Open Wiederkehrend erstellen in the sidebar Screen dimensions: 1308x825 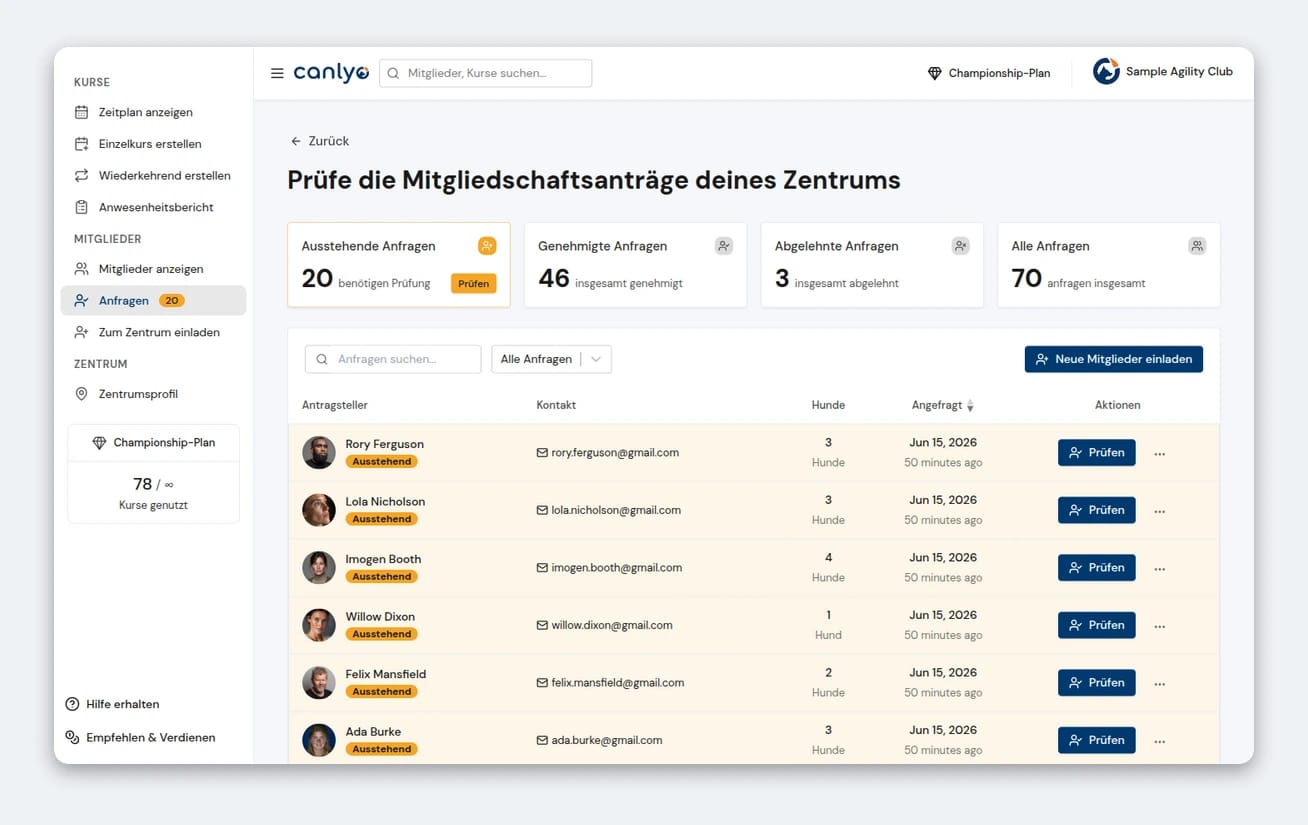[153, 175]
